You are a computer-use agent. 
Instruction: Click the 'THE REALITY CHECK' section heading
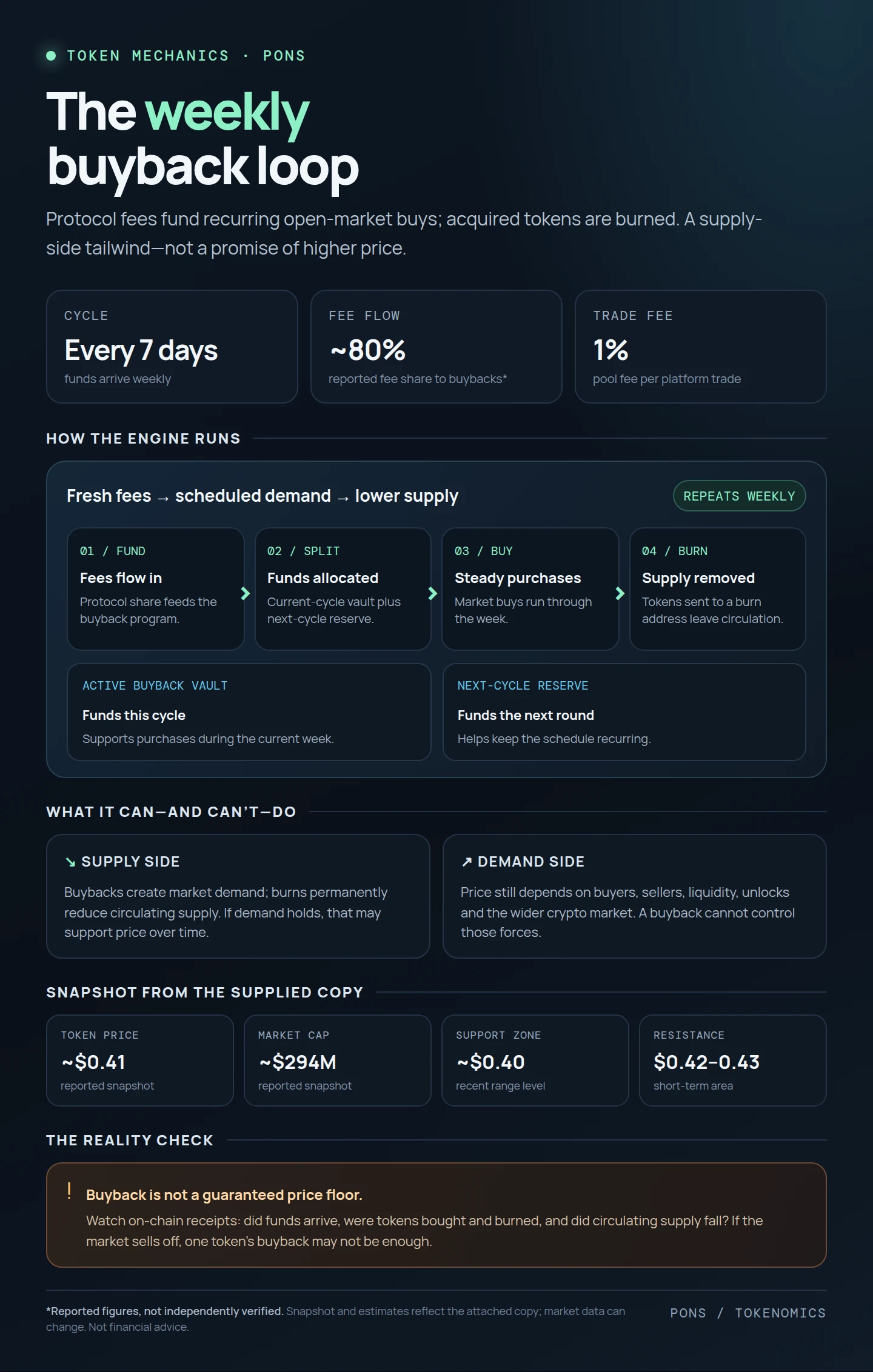click(x=130, y=1140)
